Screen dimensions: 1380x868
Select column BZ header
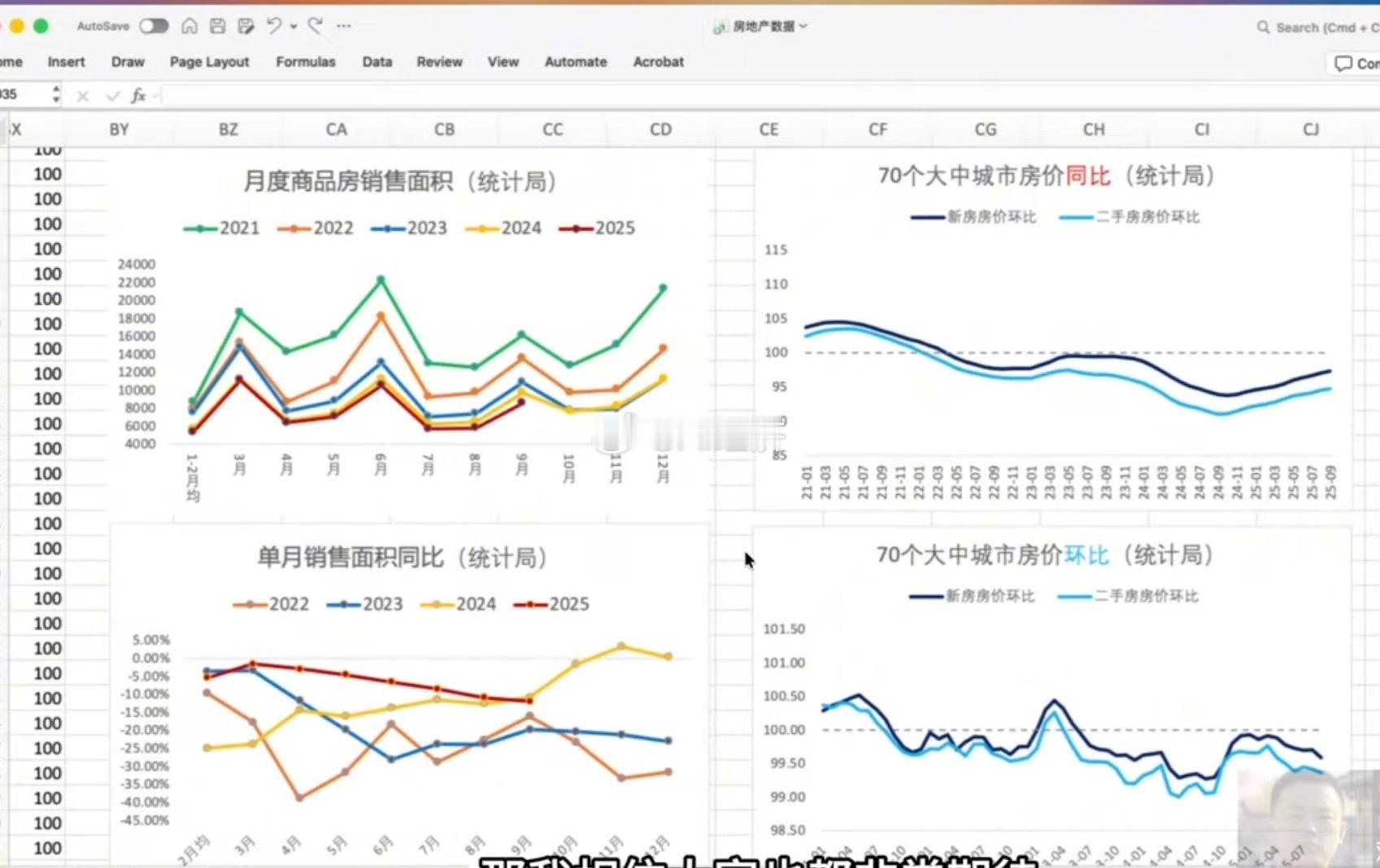[229, 129]
